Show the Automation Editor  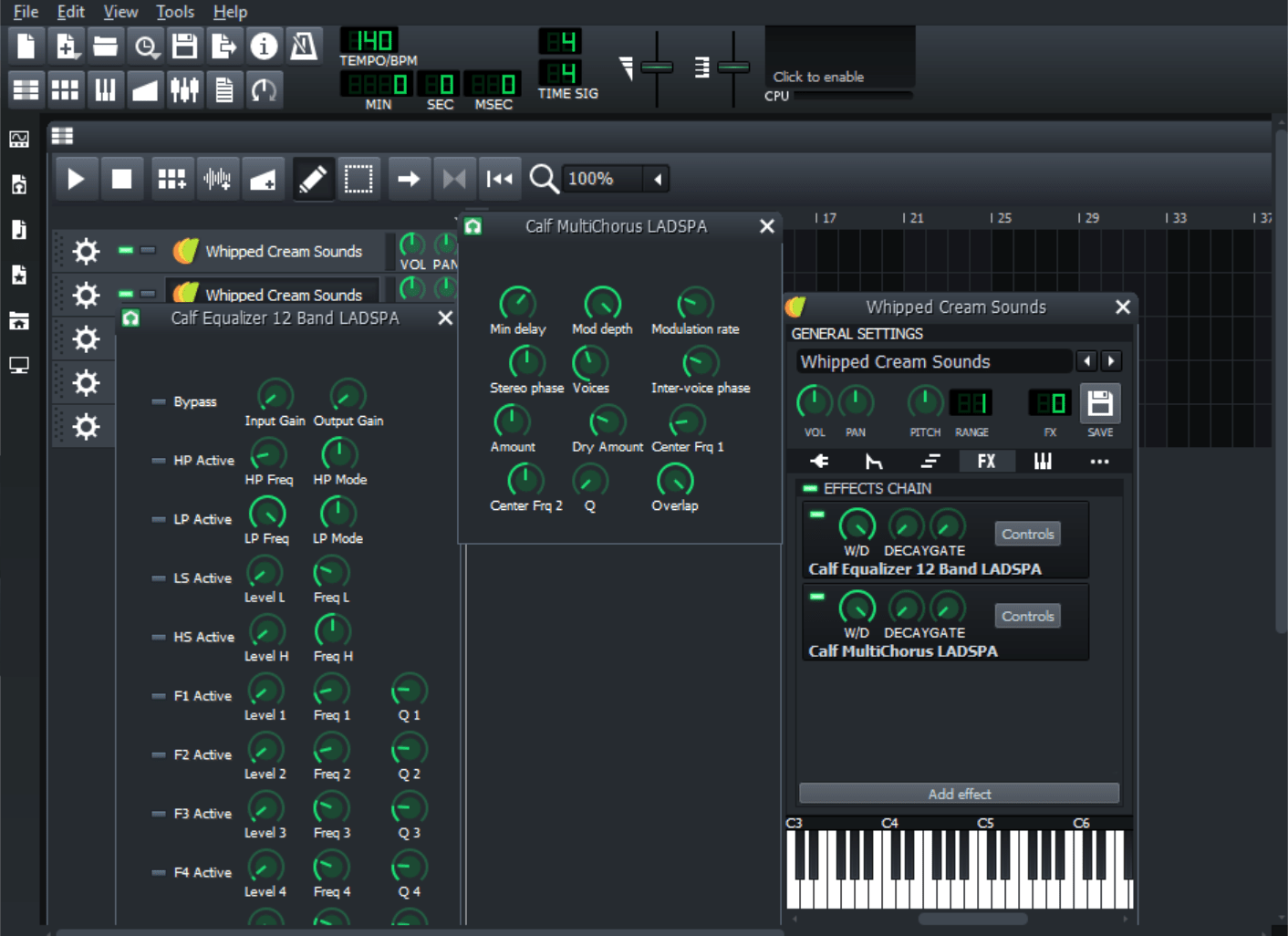pyautogui.click(x=145, y=89)
